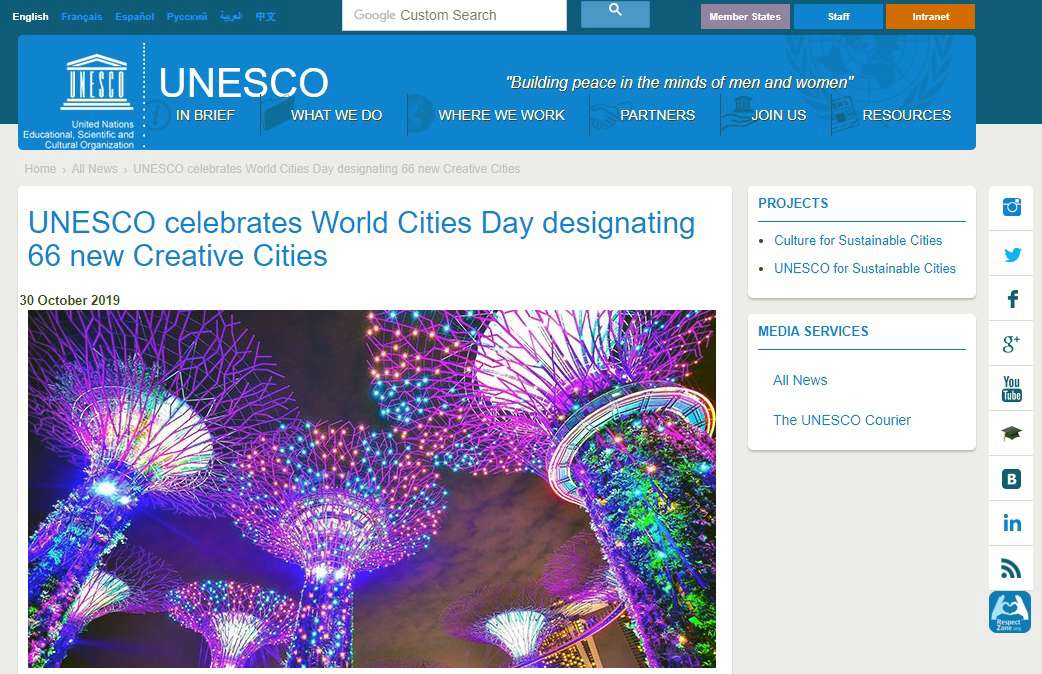This screenshot has width=1042, height=674.
Task: Click the date 30 October 2019
Action: tap(70, 300)
